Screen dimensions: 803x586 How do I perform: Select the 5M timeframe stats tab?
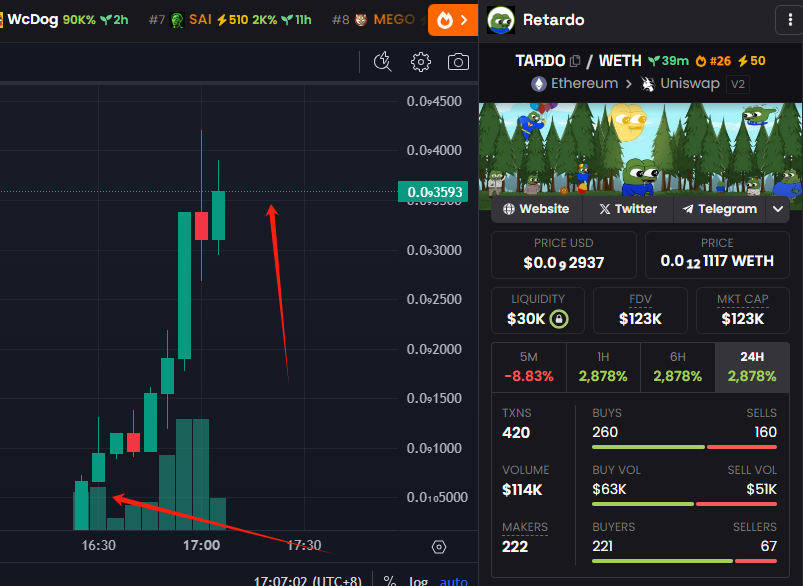tap(529, 367)
